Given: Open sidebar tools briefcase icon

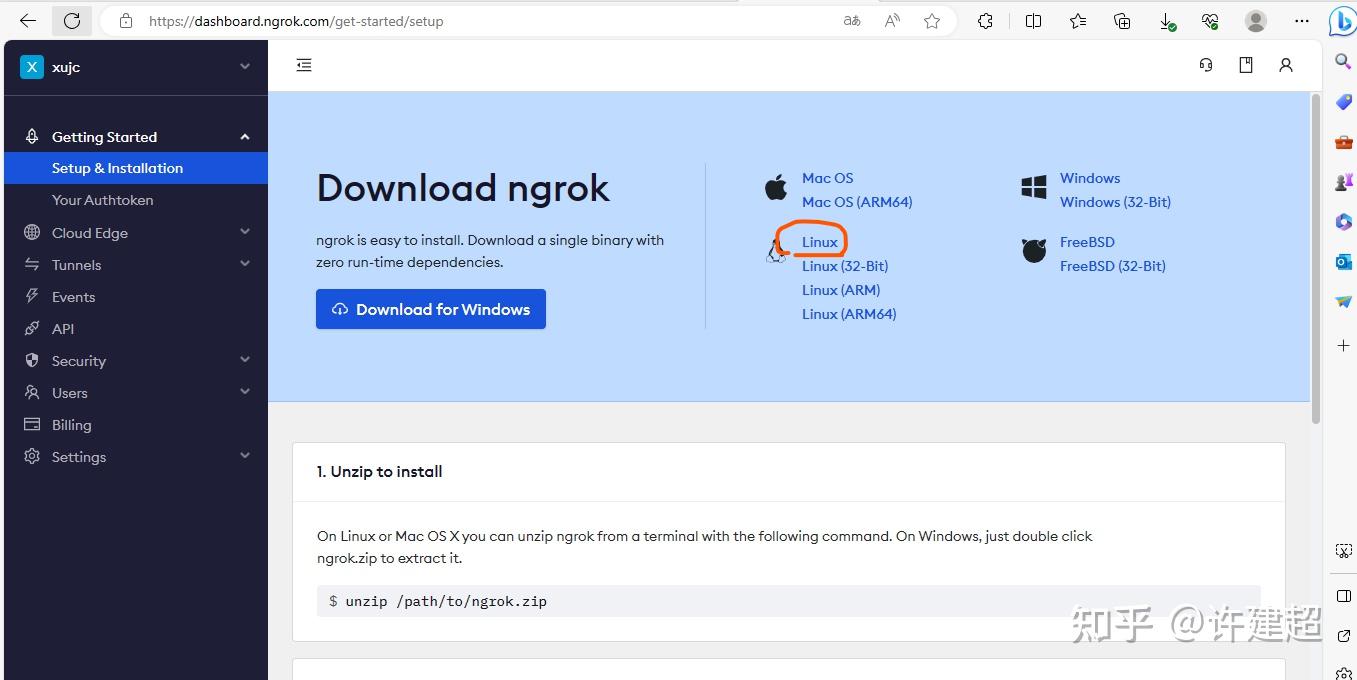Looking at the screenshot, I should (1343, 142).
